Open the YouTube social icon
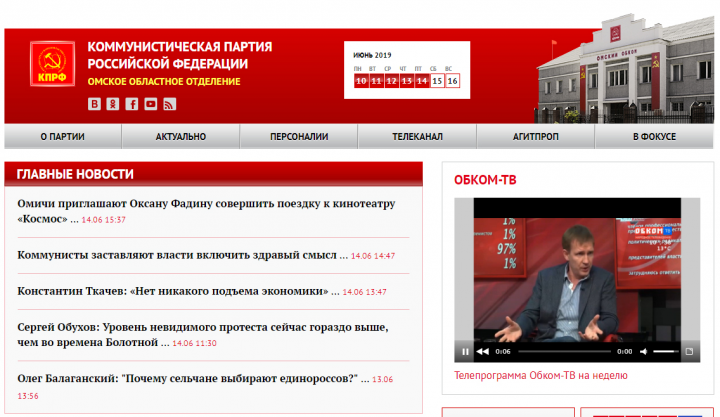This screenshot has width=720, height=417. pos(151,104)
